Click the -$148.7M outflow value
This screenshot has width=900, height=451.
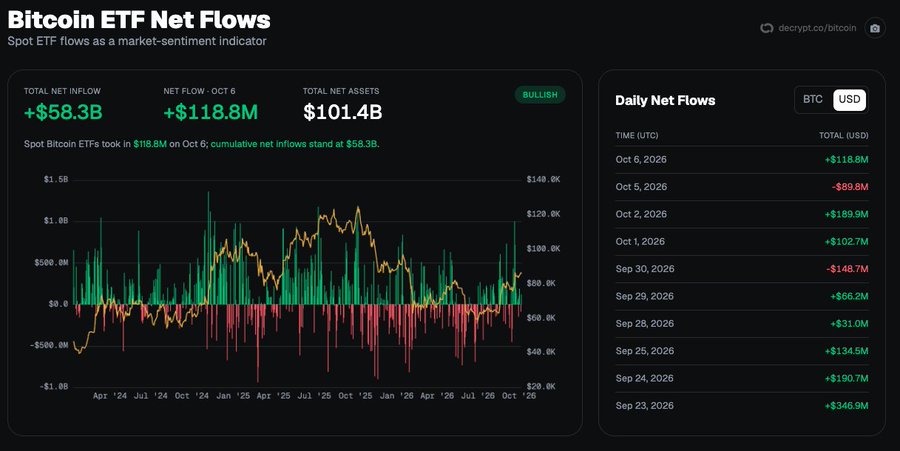coord(847,269)
